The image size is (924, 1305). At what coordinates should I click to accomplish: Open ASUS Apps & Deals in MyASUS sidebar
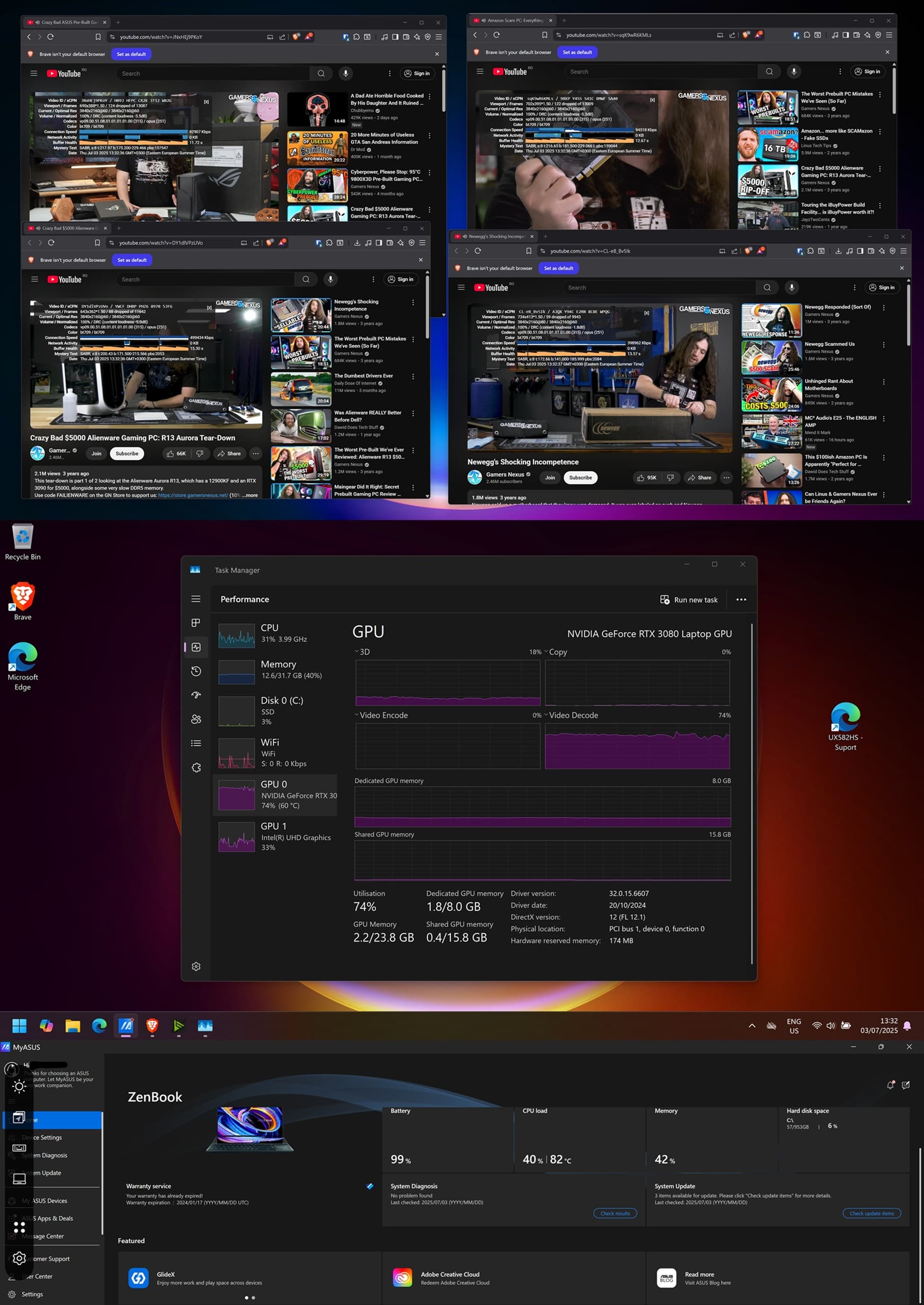[52, 1218]
